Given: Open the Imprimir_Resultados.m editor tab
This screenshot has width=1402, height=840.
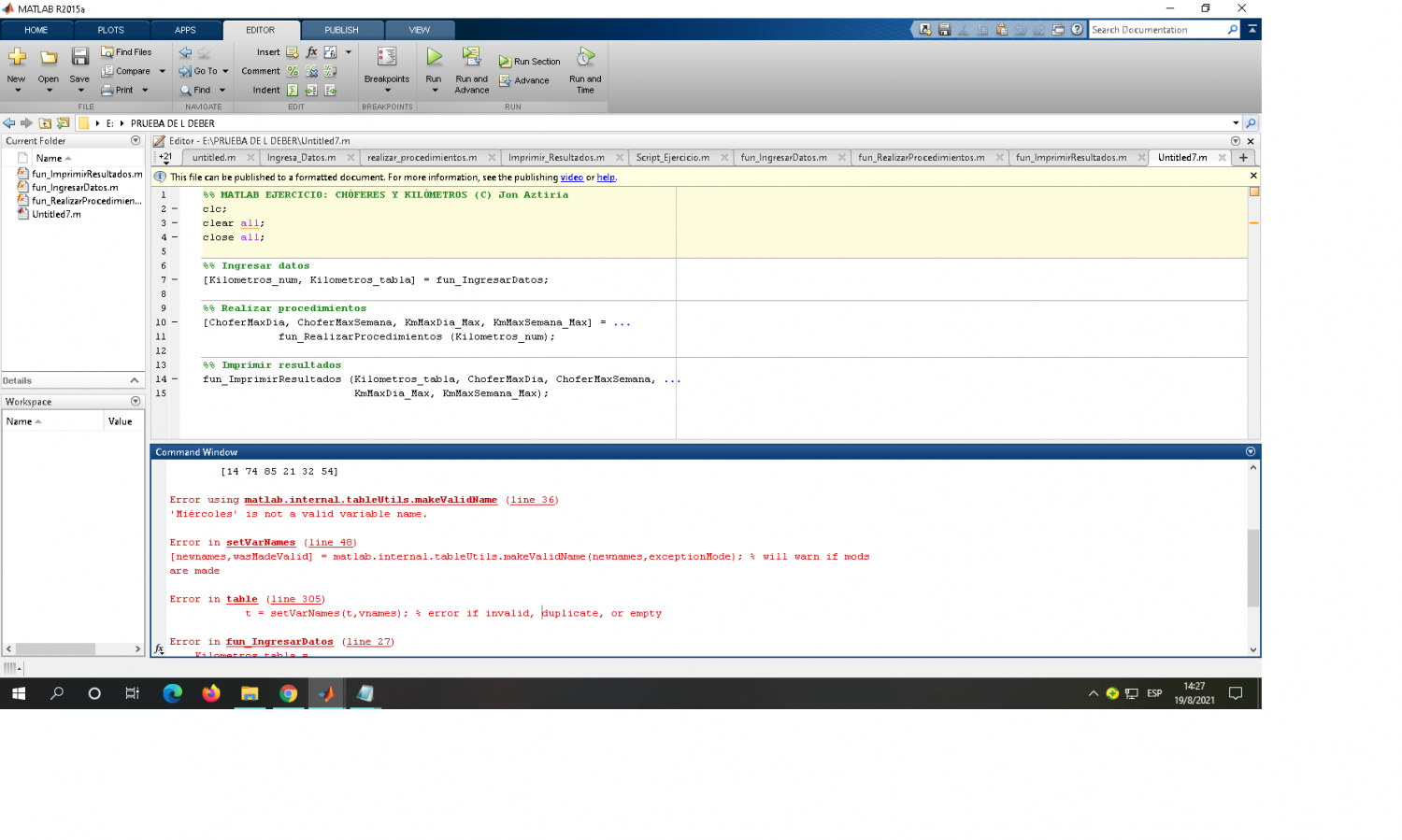Looking at the screenshot, I should tap(556, 158).
